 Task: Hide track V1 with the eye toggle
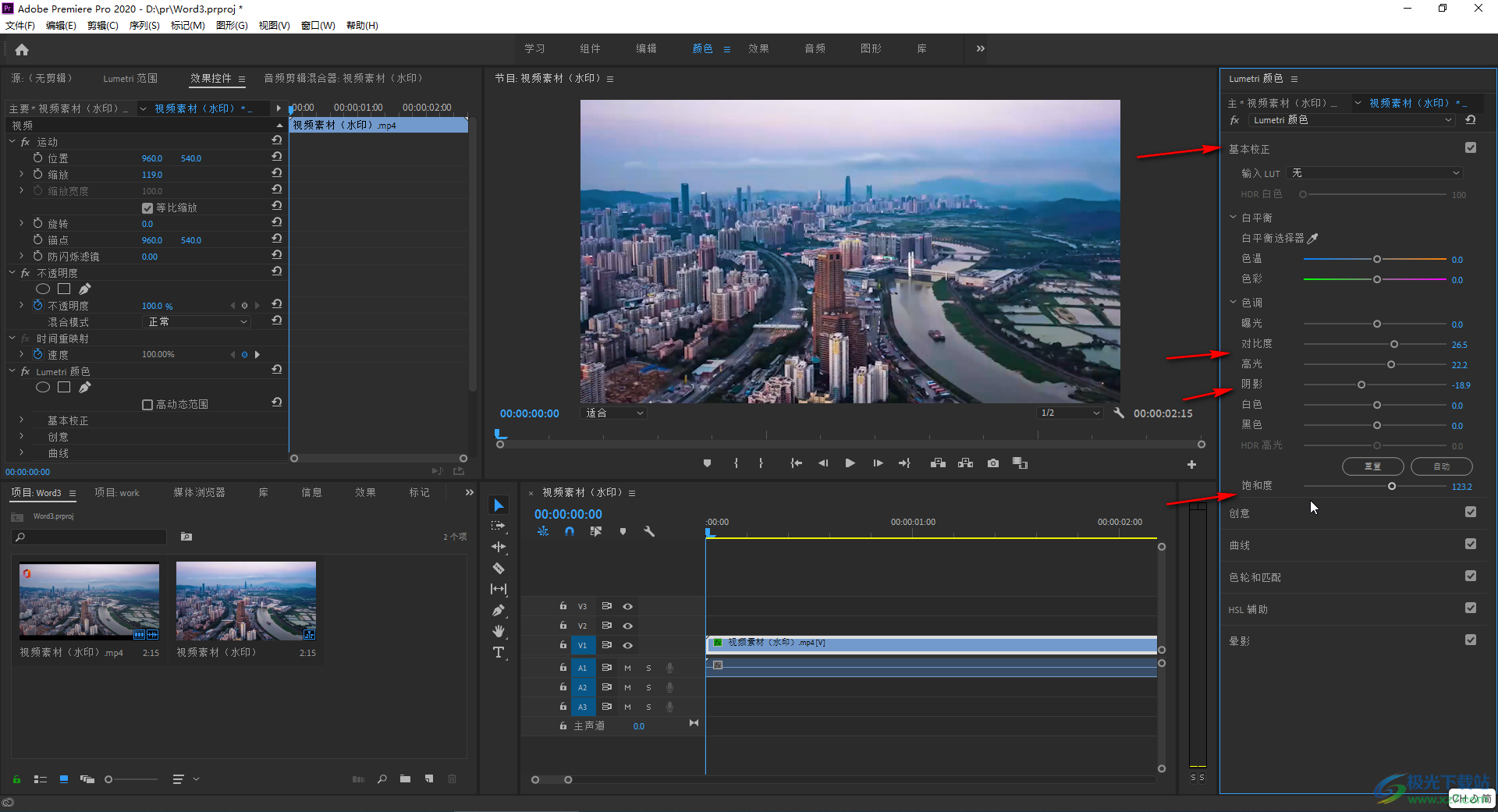click(627, 646)
